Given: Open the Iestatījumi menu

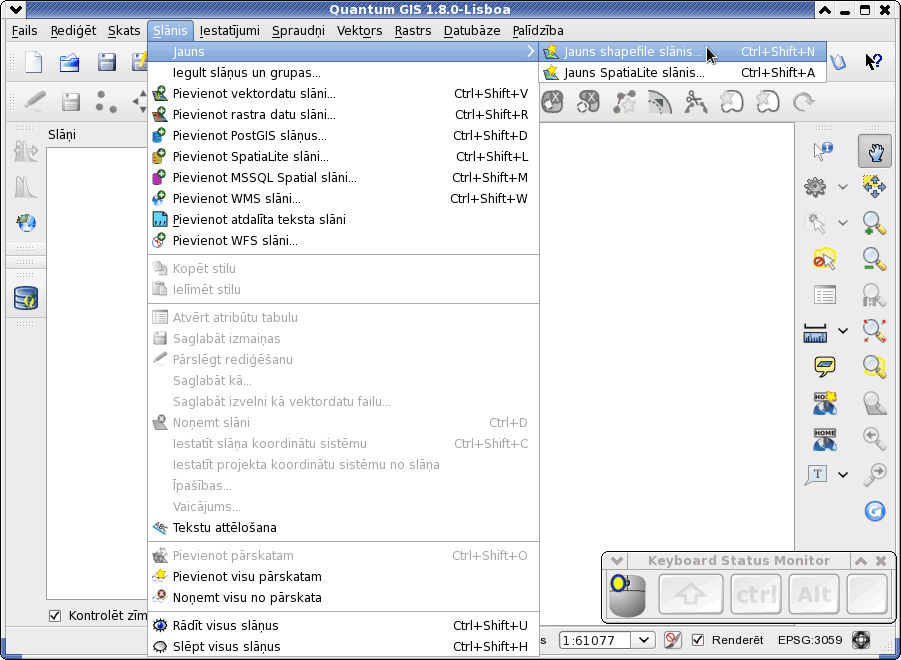Looking at the screenshot, I should click(229, 30).
